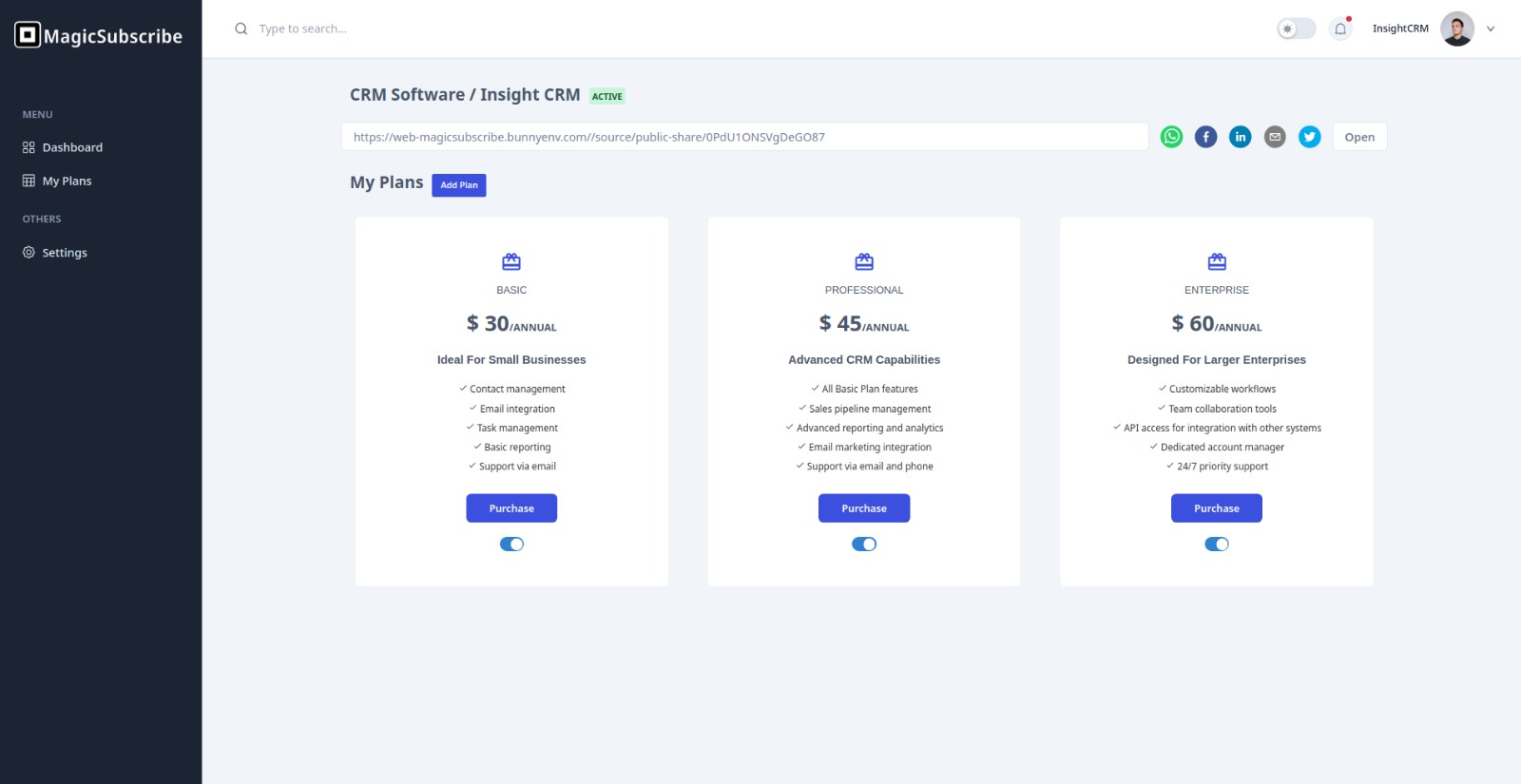This screenshot has height=784, width=1521.
Task: Click 'Task management' feature
Action: coord(517,428)
